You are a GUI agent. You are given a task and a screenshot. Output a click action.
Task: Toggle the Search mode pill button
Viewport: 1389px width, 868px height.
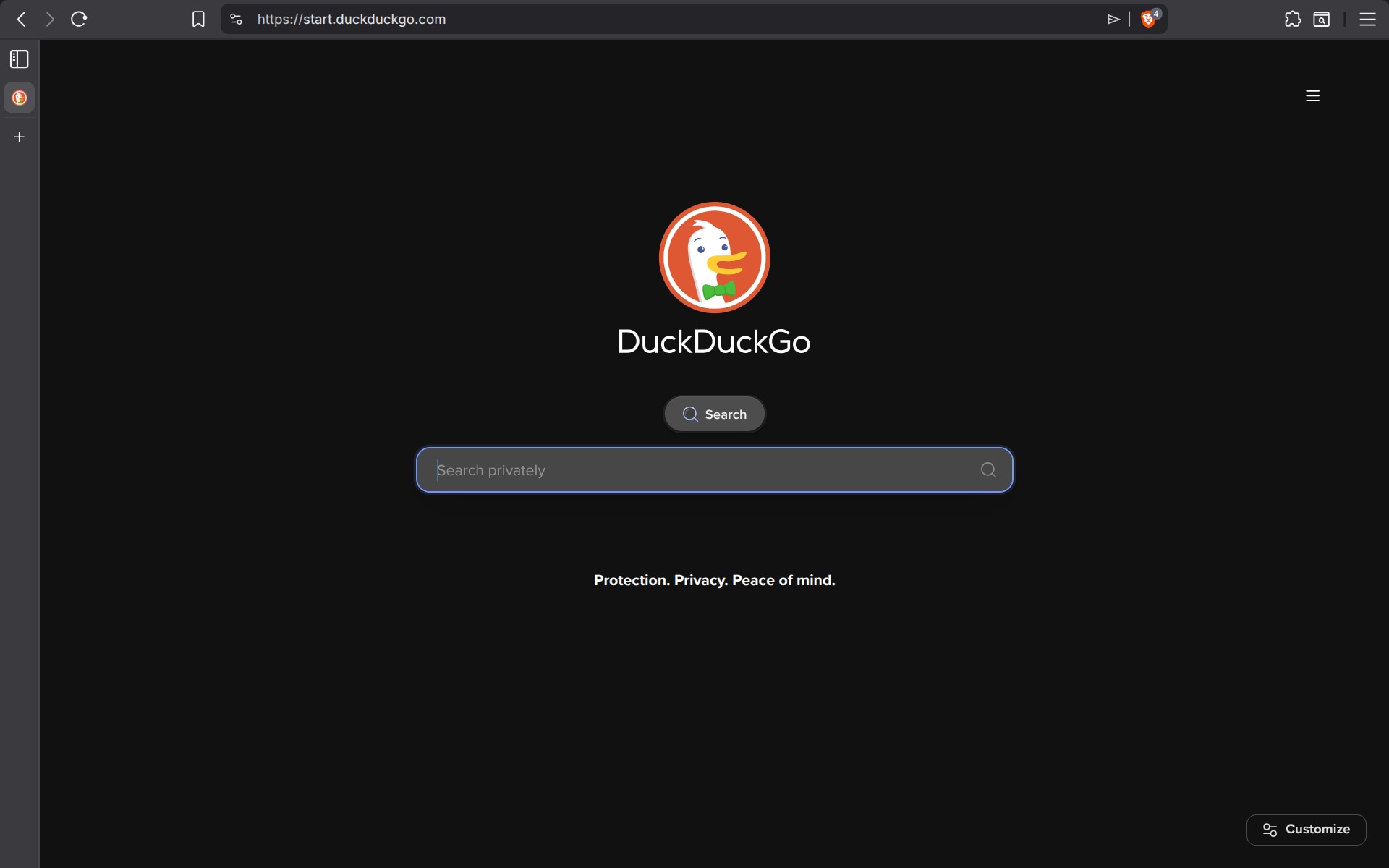tap(714, 414)
